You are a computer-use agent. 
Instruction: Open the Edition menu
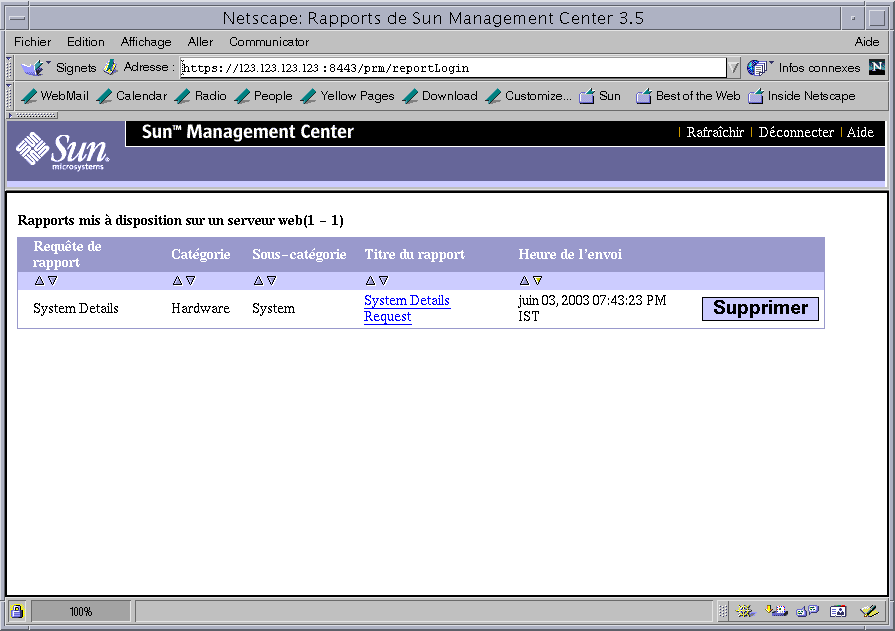[x=86, y=42]
